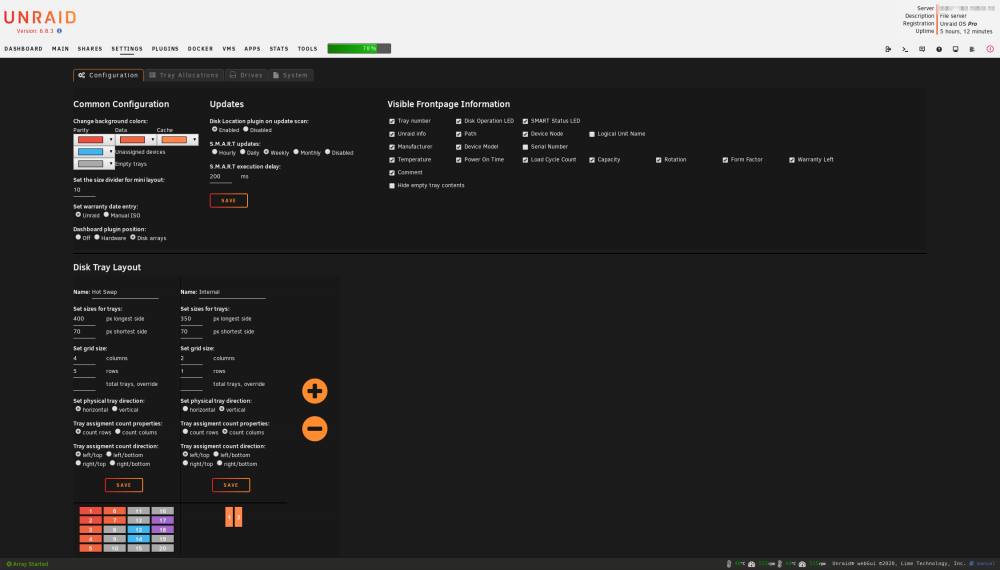This screenshot has width=1000, height=570.
Task: Toggle Disk Operation LED checkbox
Action: pyautogui.click(x=459, y=121)
